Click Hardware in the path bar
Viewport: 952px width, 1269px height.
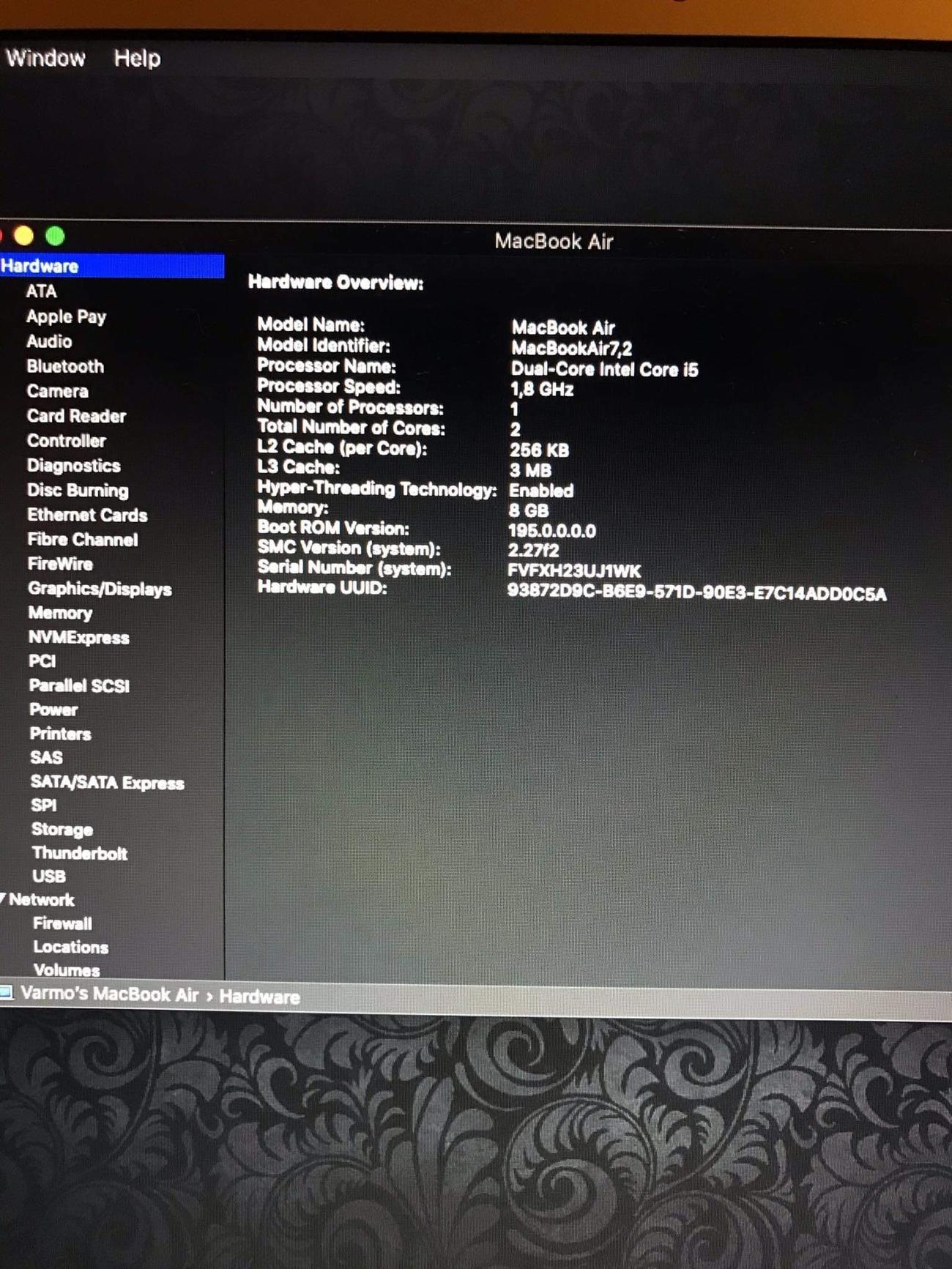[260, 997]
